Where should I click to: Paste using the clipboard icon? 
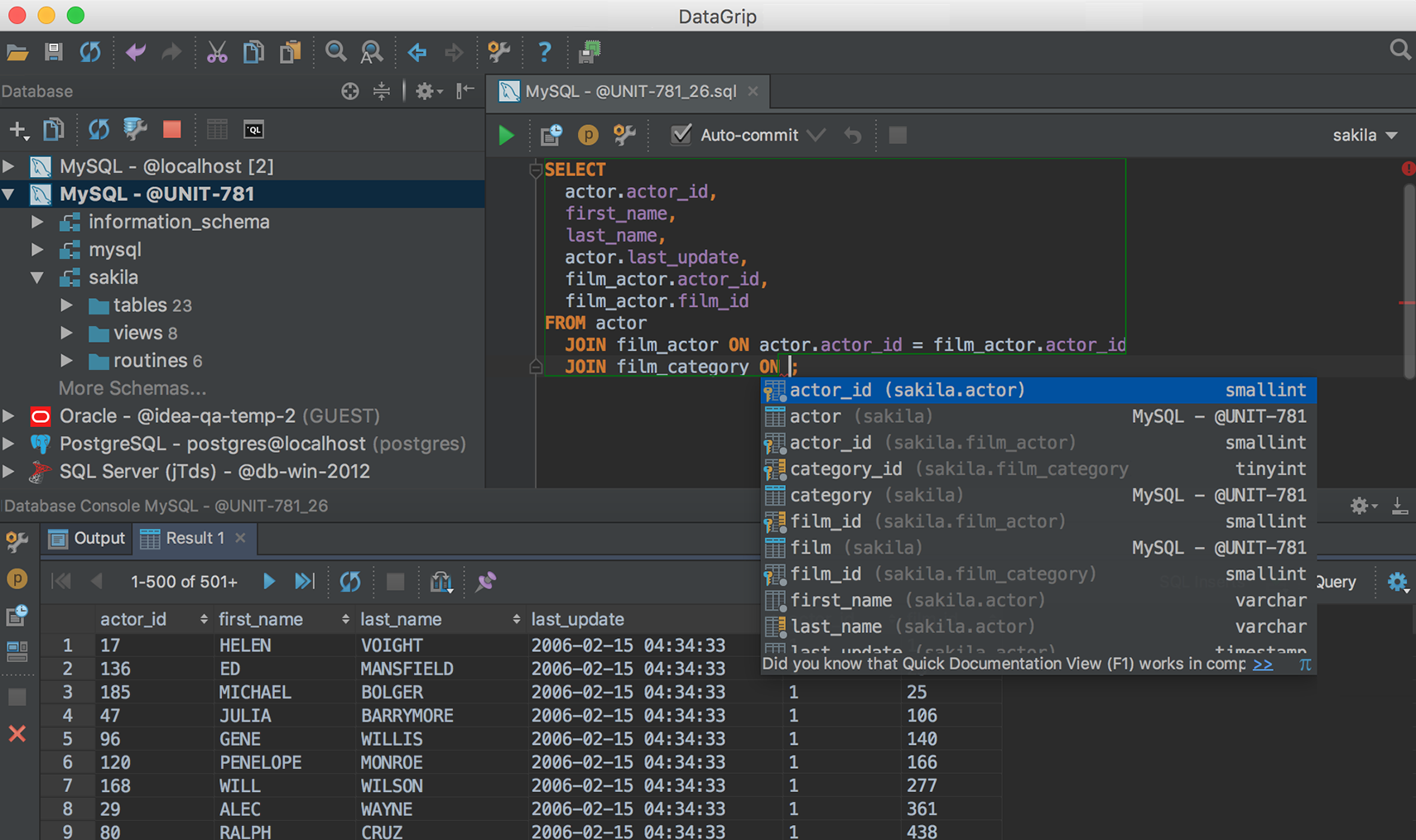point(290,52)
